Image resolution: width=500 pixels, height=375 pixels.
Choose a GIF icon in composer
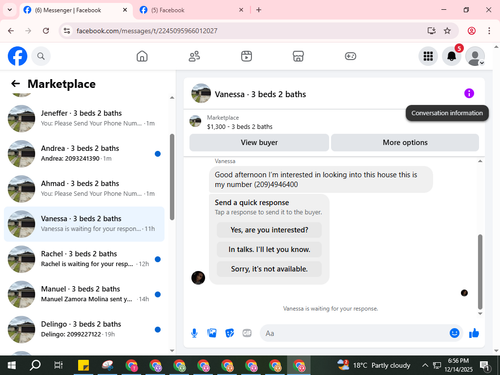pos(247,333)
